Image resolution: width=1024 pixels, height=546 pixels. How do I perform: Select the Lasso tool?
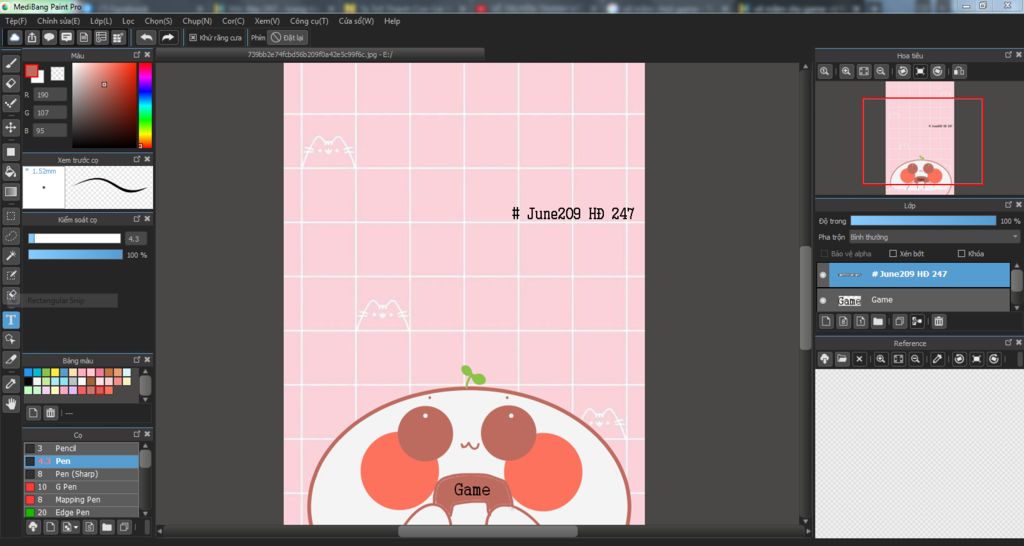11,236
